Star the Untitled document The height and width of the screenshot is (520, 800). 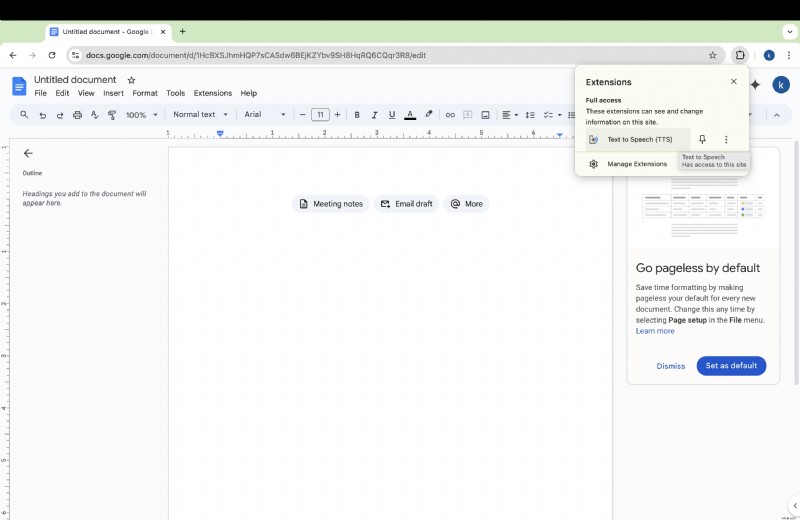click(x=131, y=80)
